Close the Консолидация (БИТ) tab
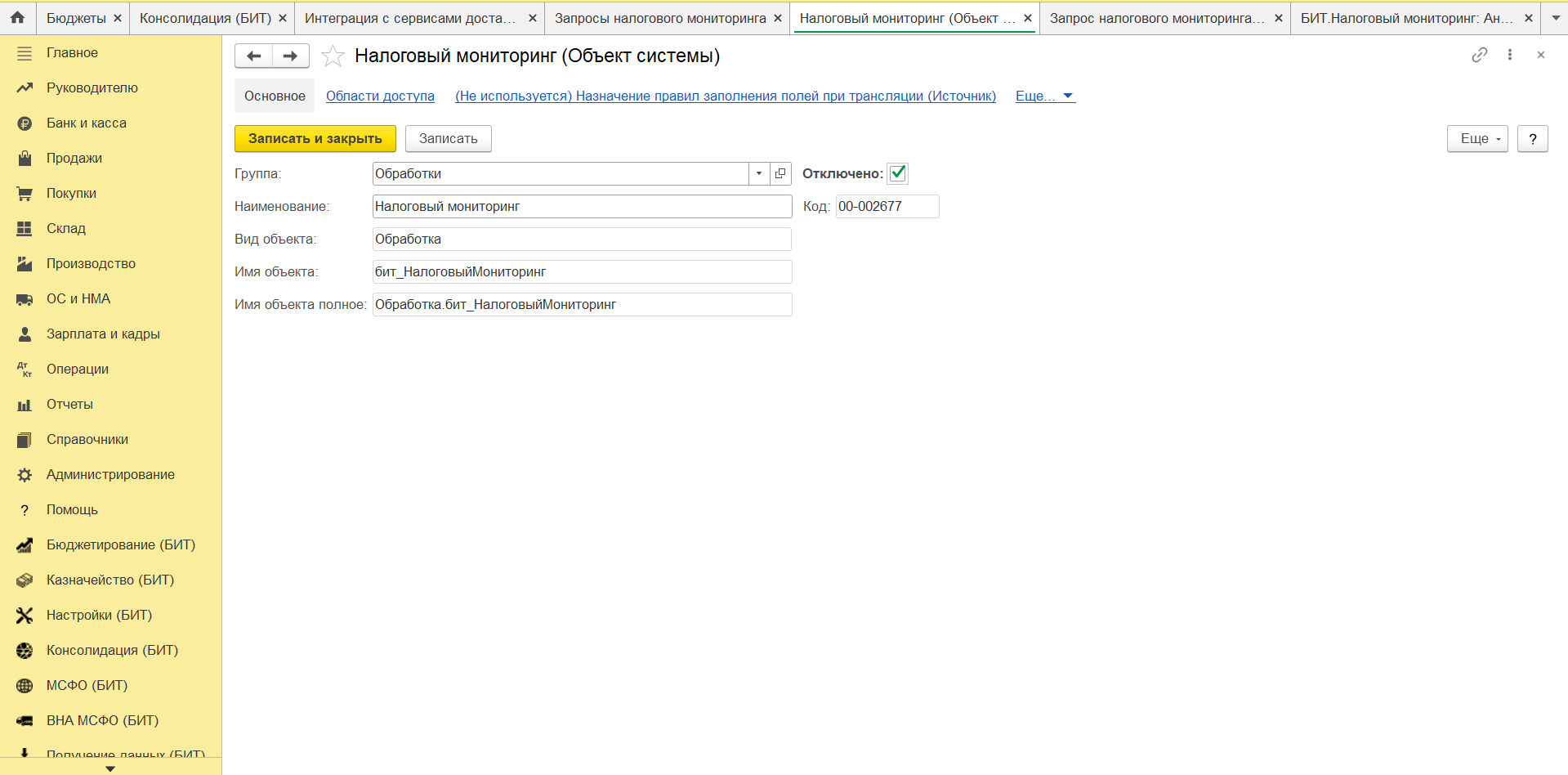The width and height of the screenshot is (1568, 775). pos(283,18)
